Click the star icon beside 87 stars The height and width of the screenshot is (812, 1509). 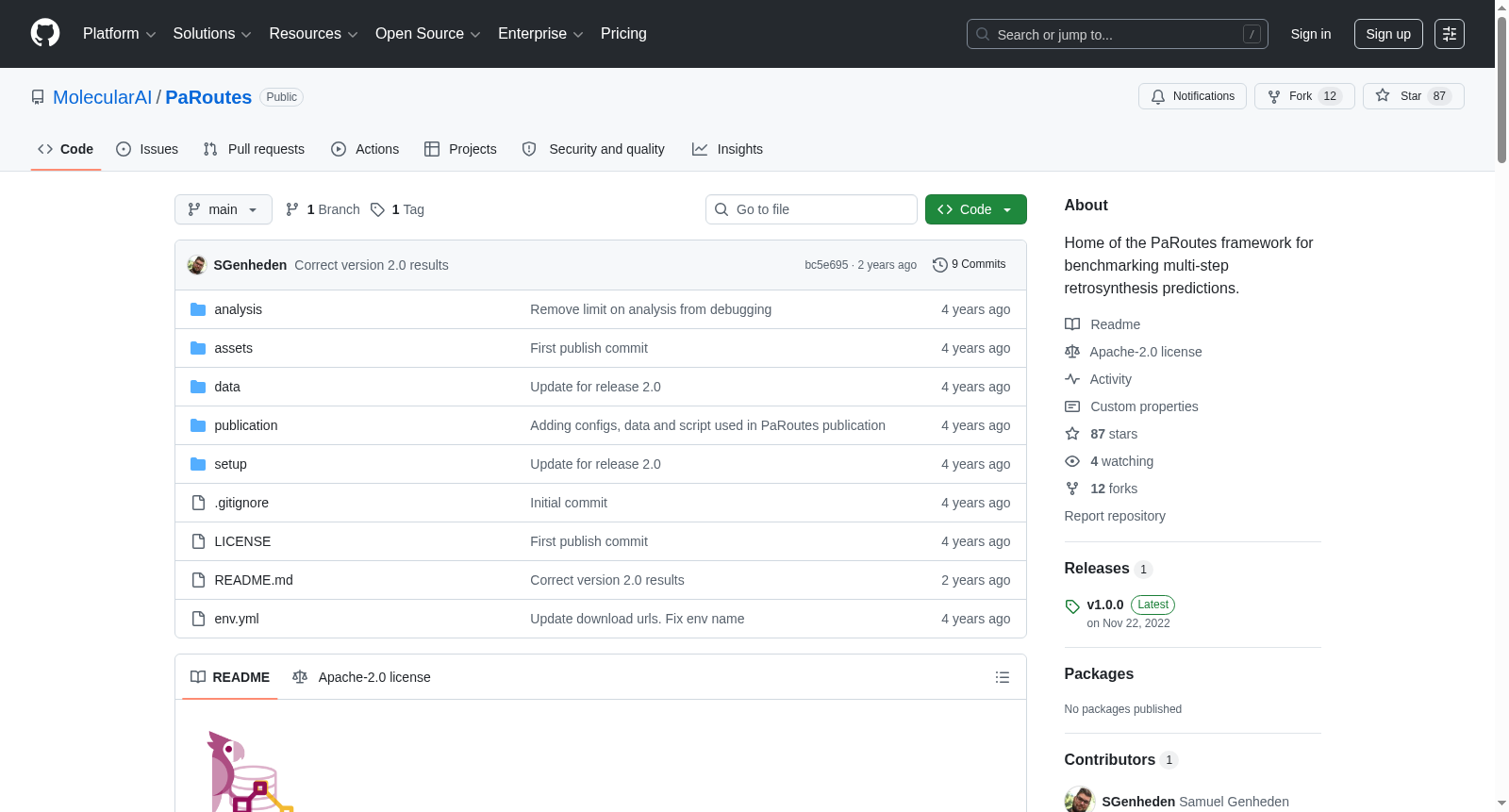pos(1072,434)
